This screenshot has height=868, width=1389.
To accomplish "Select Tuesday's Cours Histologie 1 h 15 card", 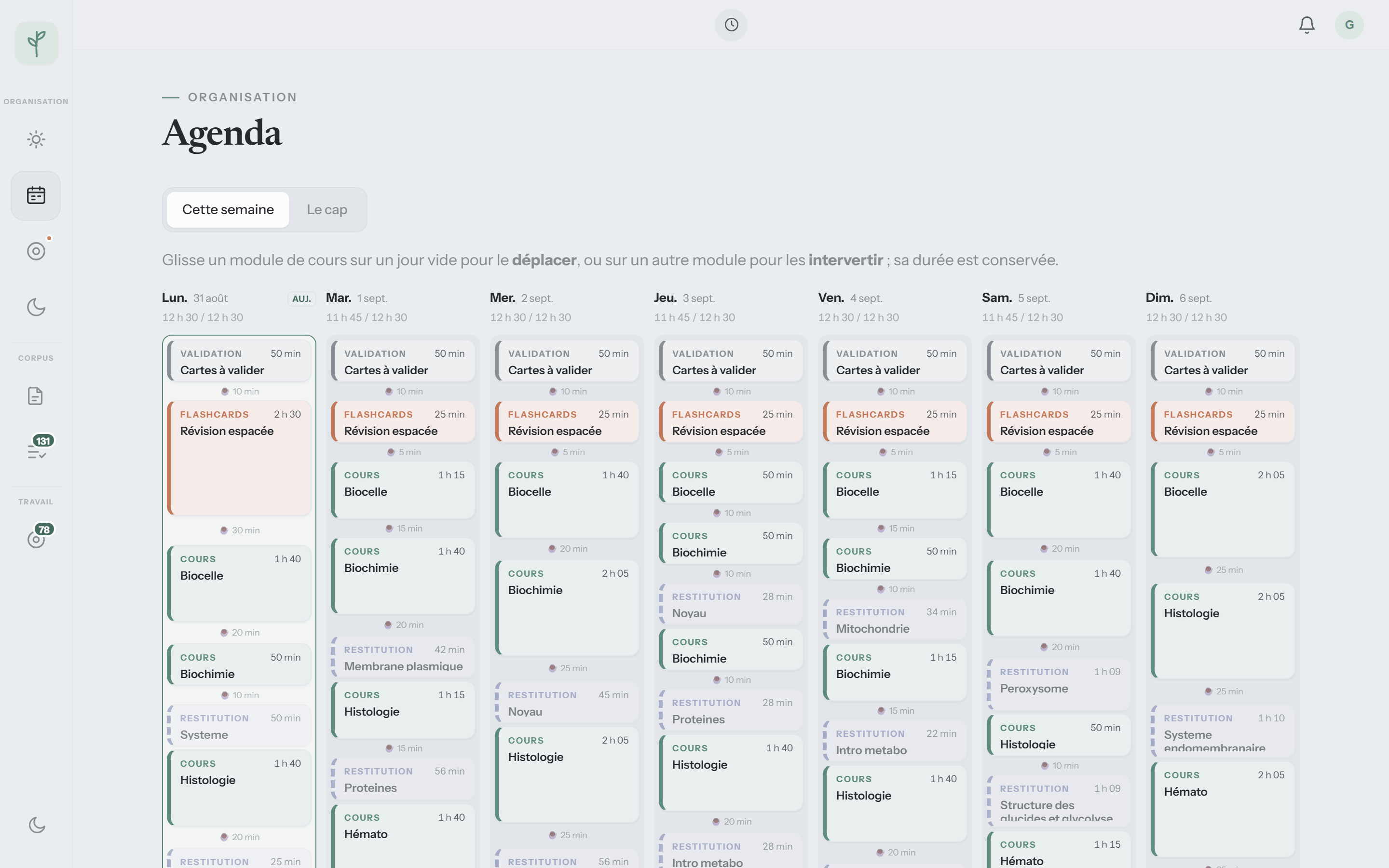I will [403, 709].
